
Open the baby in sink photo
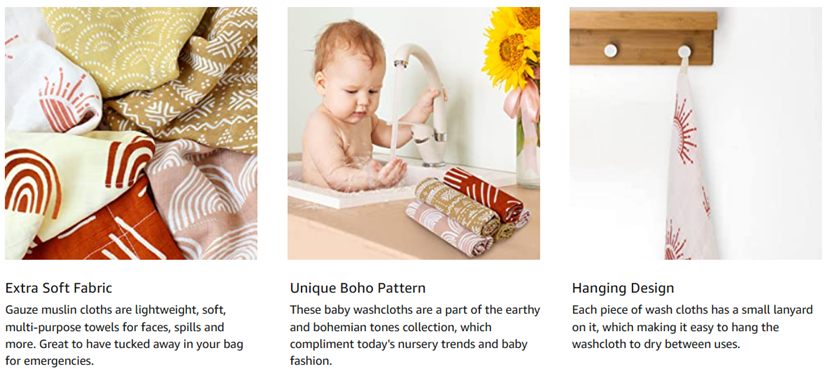click(414, 133)
